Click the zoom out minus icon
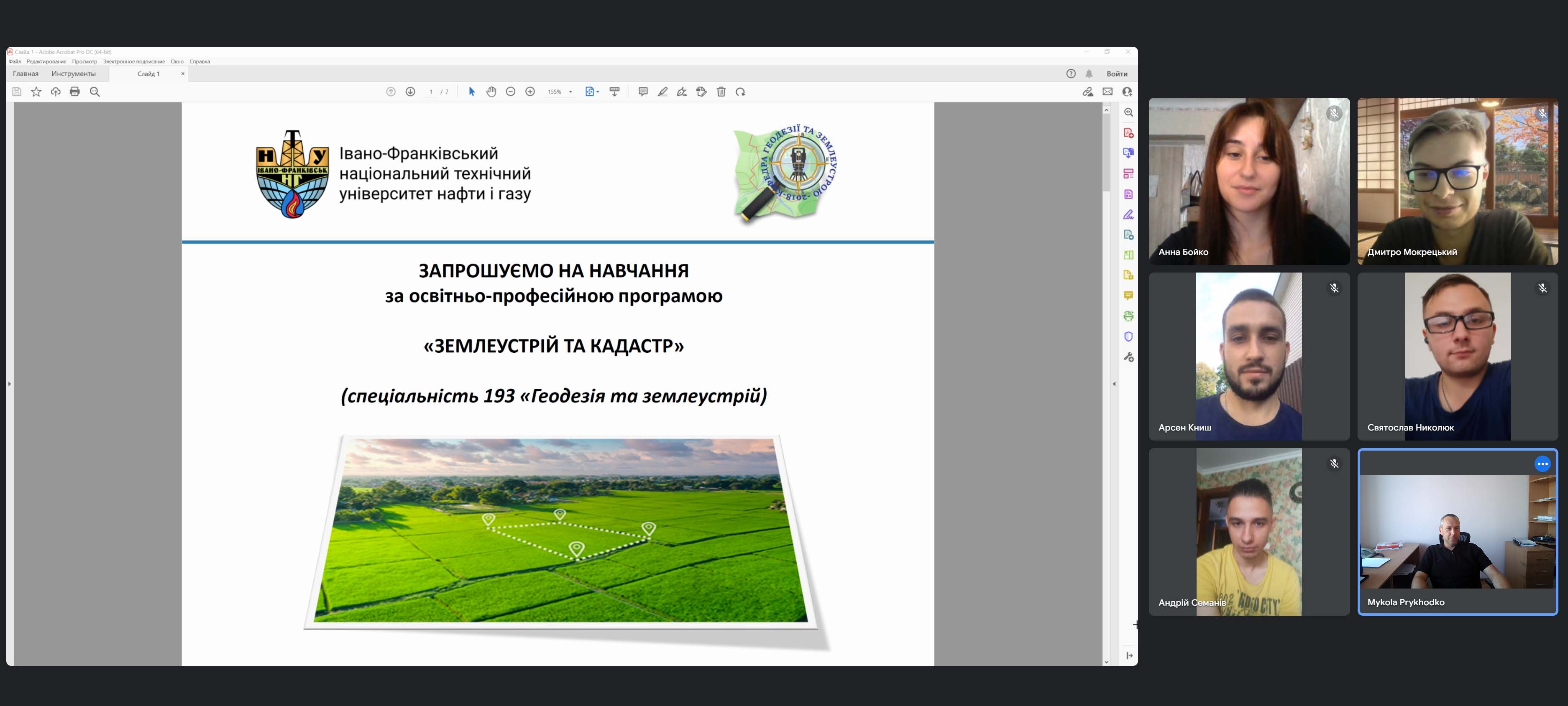 511,92
